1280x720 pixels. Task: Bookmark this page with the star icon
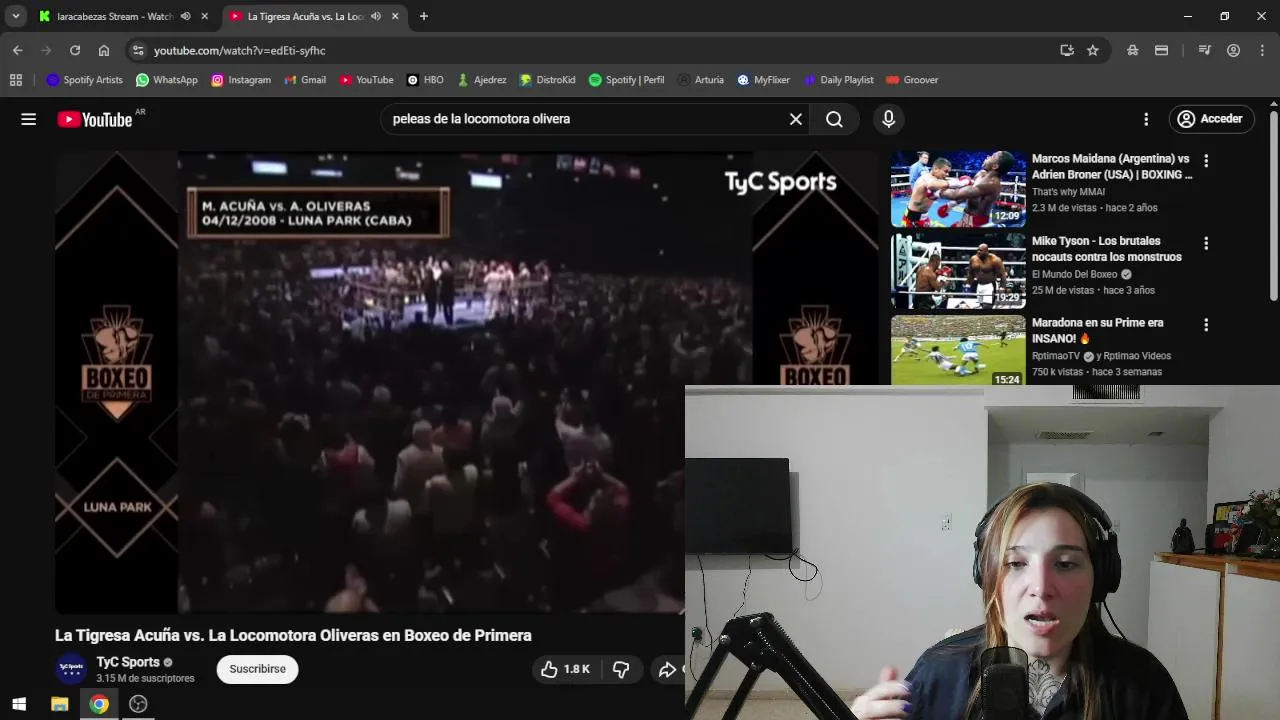tap(1093, 50)
